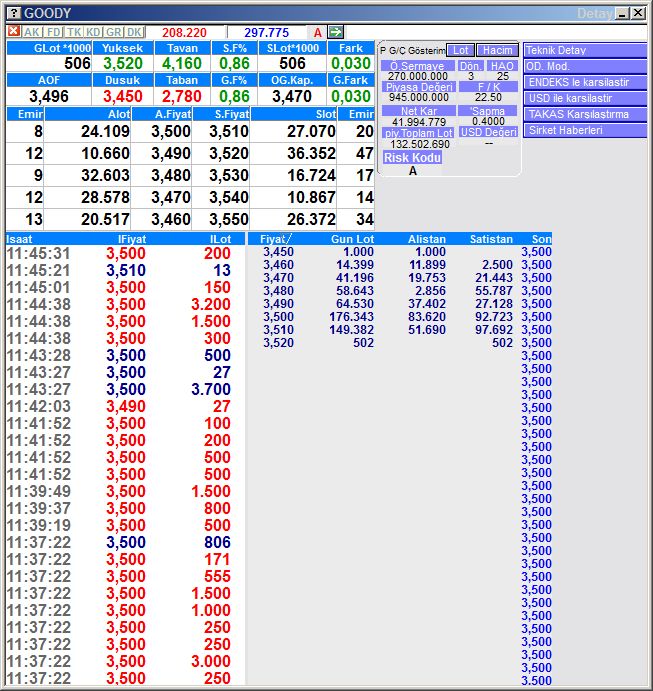653x691 pixels.
Task: Open Sirket Haberleri
Action: pyautogui.click(x=585, y=130)
